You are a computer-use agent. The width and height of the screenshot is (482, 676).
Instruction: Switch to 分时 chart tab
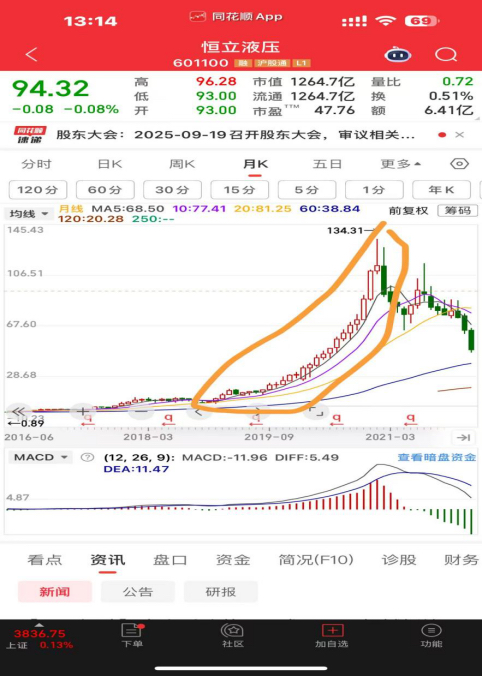(37, 164)
